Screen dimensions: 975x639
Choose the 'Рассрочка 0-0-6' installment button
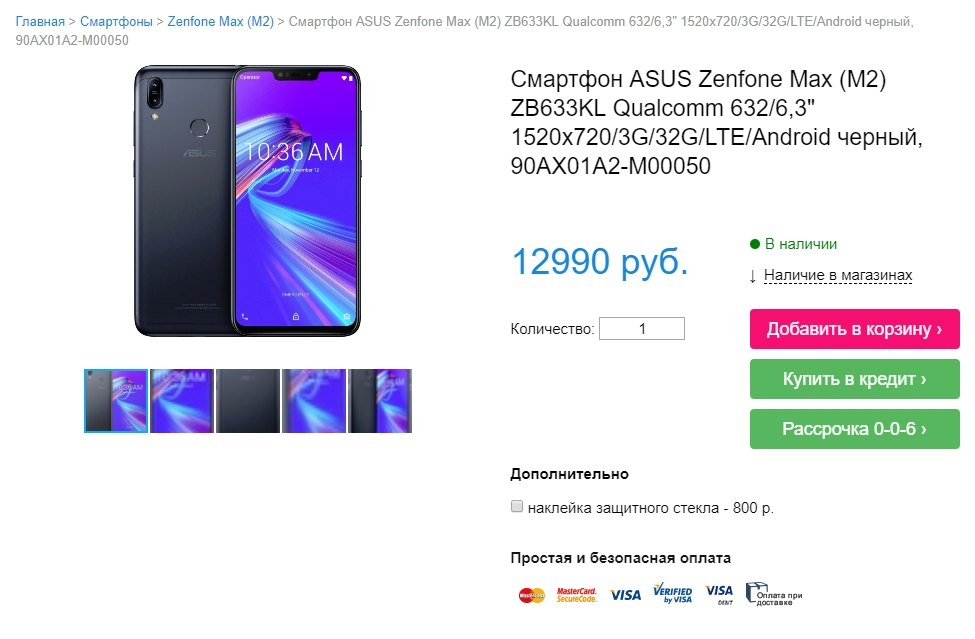click(854, 429)
